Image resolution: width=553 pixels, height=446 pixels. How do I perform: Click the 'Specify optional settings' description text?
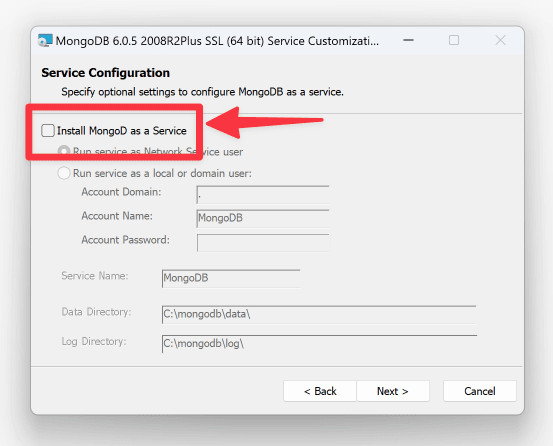(202, 92)
